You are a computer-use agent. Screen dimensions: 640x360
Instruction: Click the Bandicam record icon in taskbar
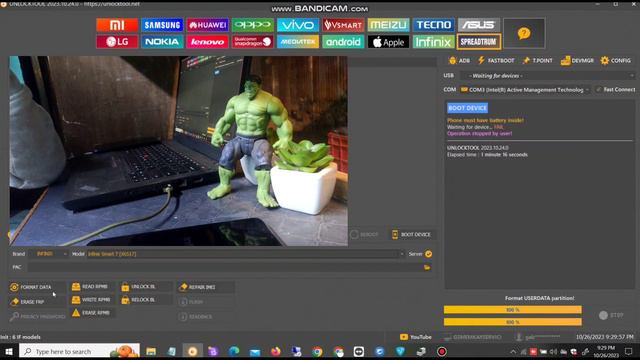tap(442, 351)
